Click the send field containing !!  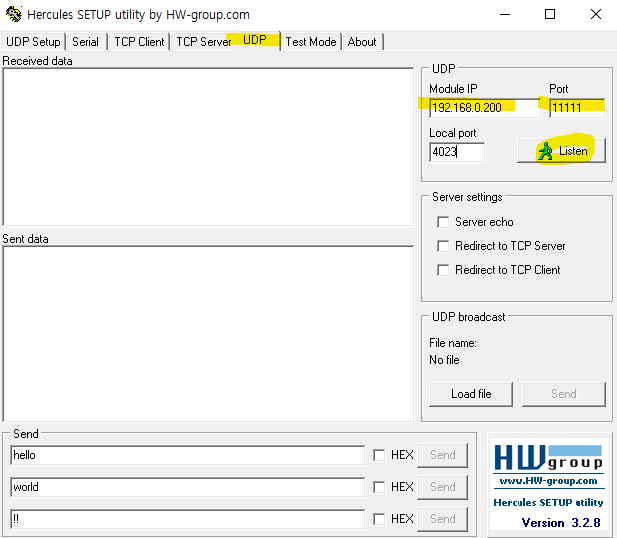(187, 519)
